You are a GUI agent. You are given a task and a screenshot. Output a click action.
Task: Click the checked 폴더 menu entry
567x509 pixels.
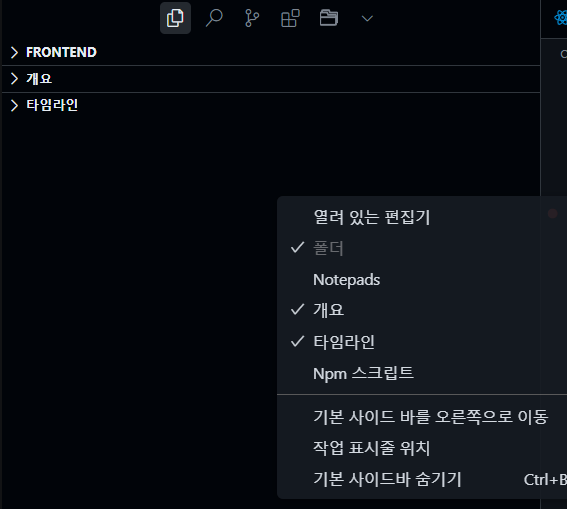coord(422,248)
